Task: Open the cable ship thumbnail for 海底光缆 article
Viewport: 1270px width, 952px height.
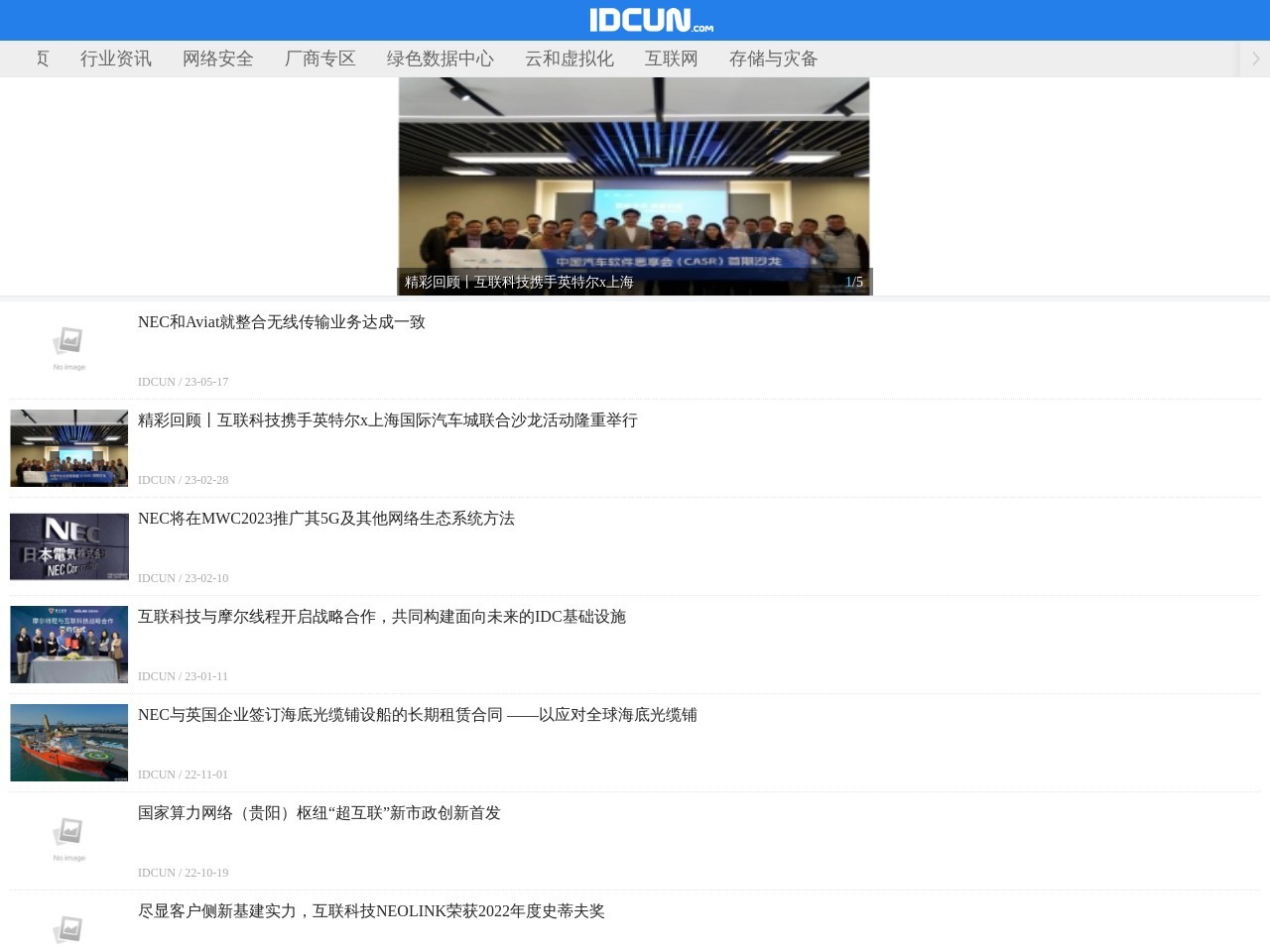Action: [x=68, y=742]
